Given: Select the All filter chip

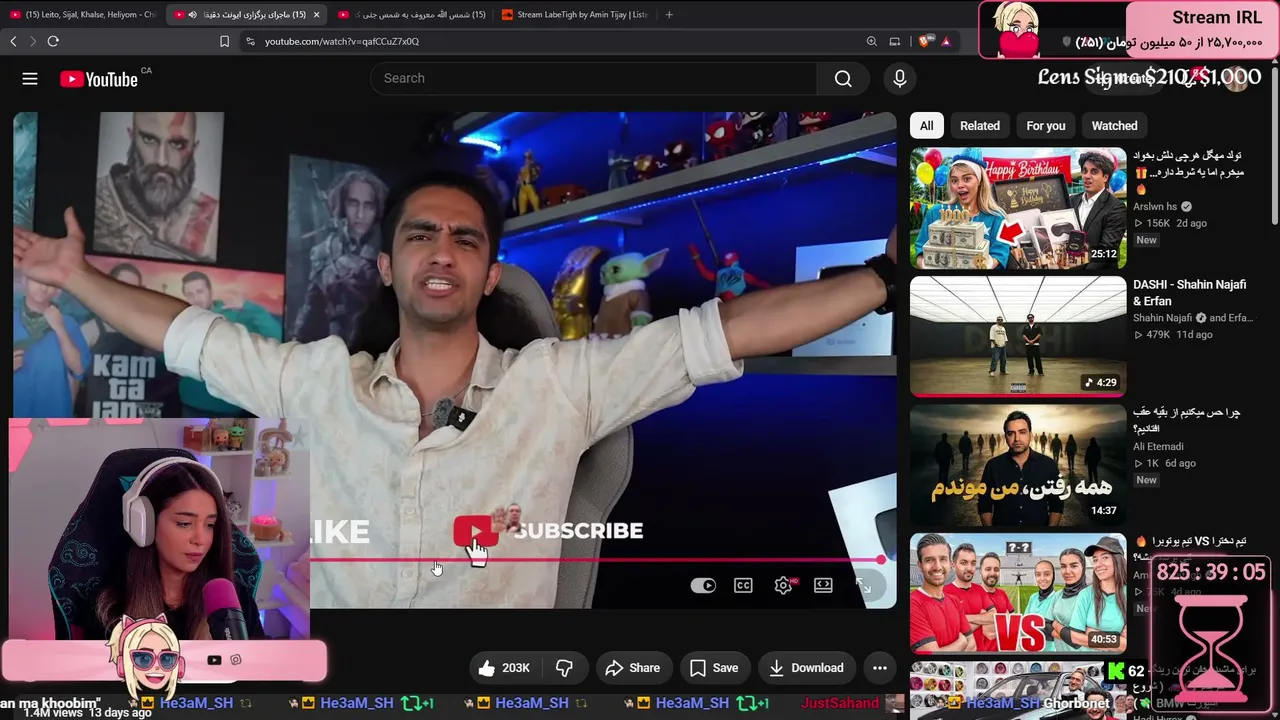Looking at the screenshot, I should pyautogui.click(x=927, y=126).
